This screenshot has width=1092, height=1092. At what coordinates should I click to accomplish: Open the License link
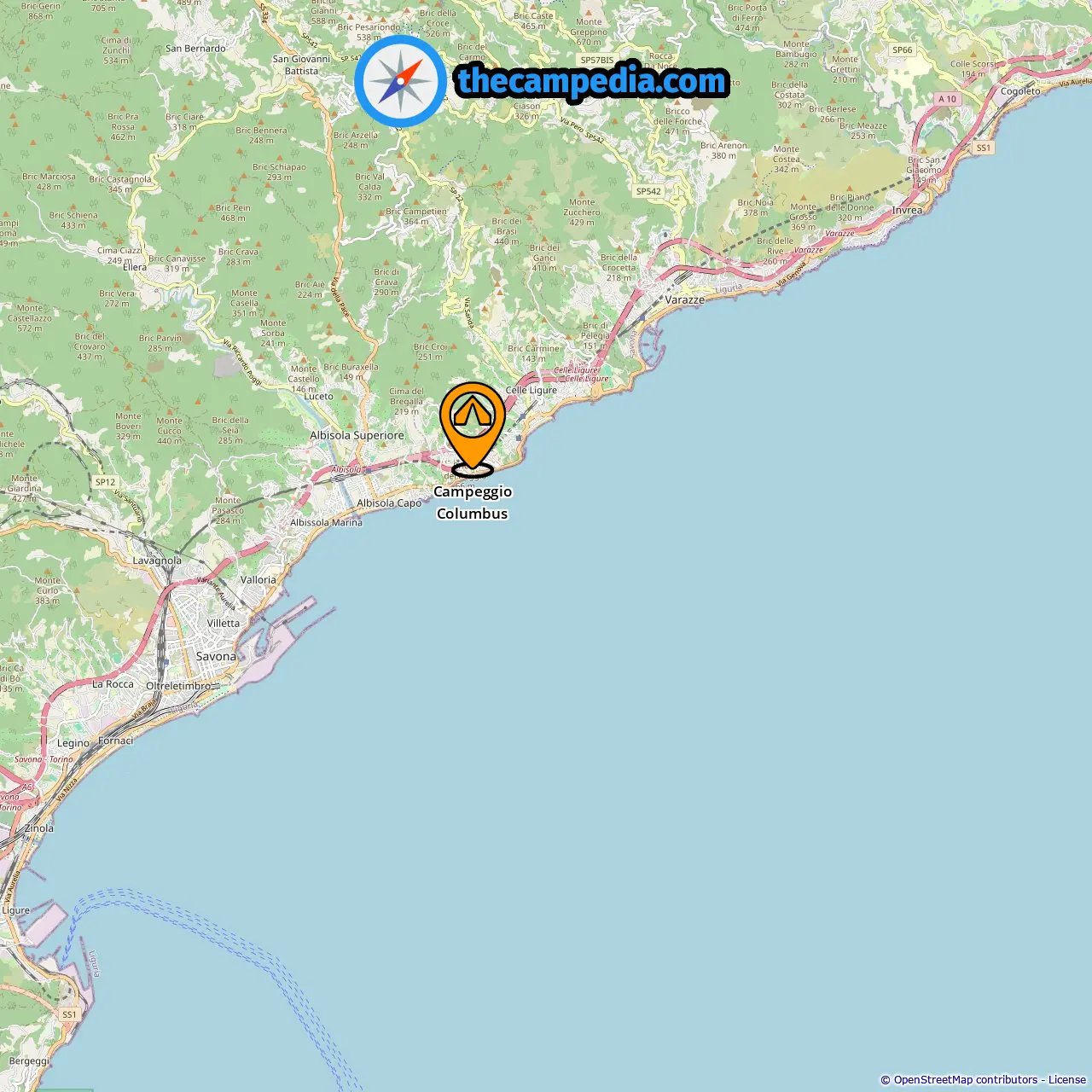click(x=1067, y=1080)
